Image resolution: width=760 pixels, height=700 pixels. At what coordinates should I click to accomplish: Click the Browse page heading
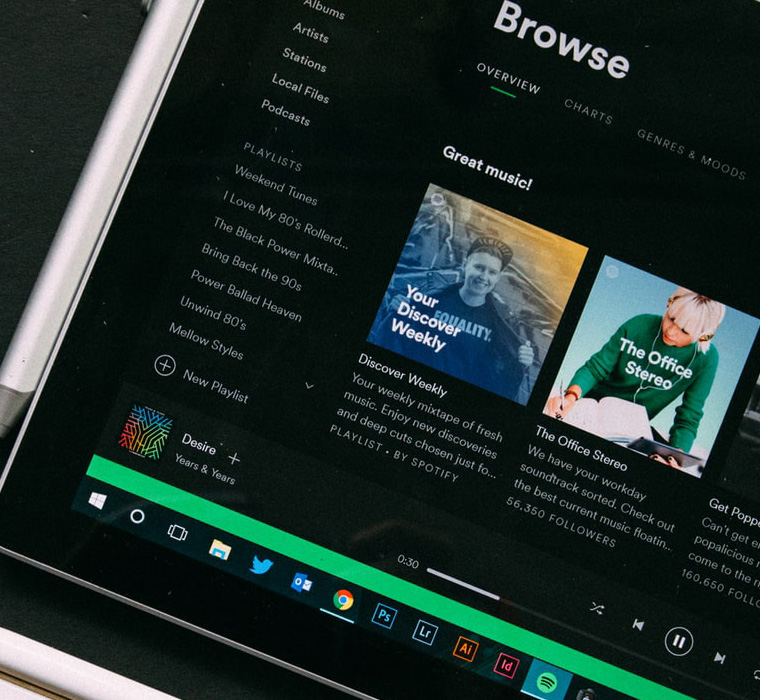561,40
